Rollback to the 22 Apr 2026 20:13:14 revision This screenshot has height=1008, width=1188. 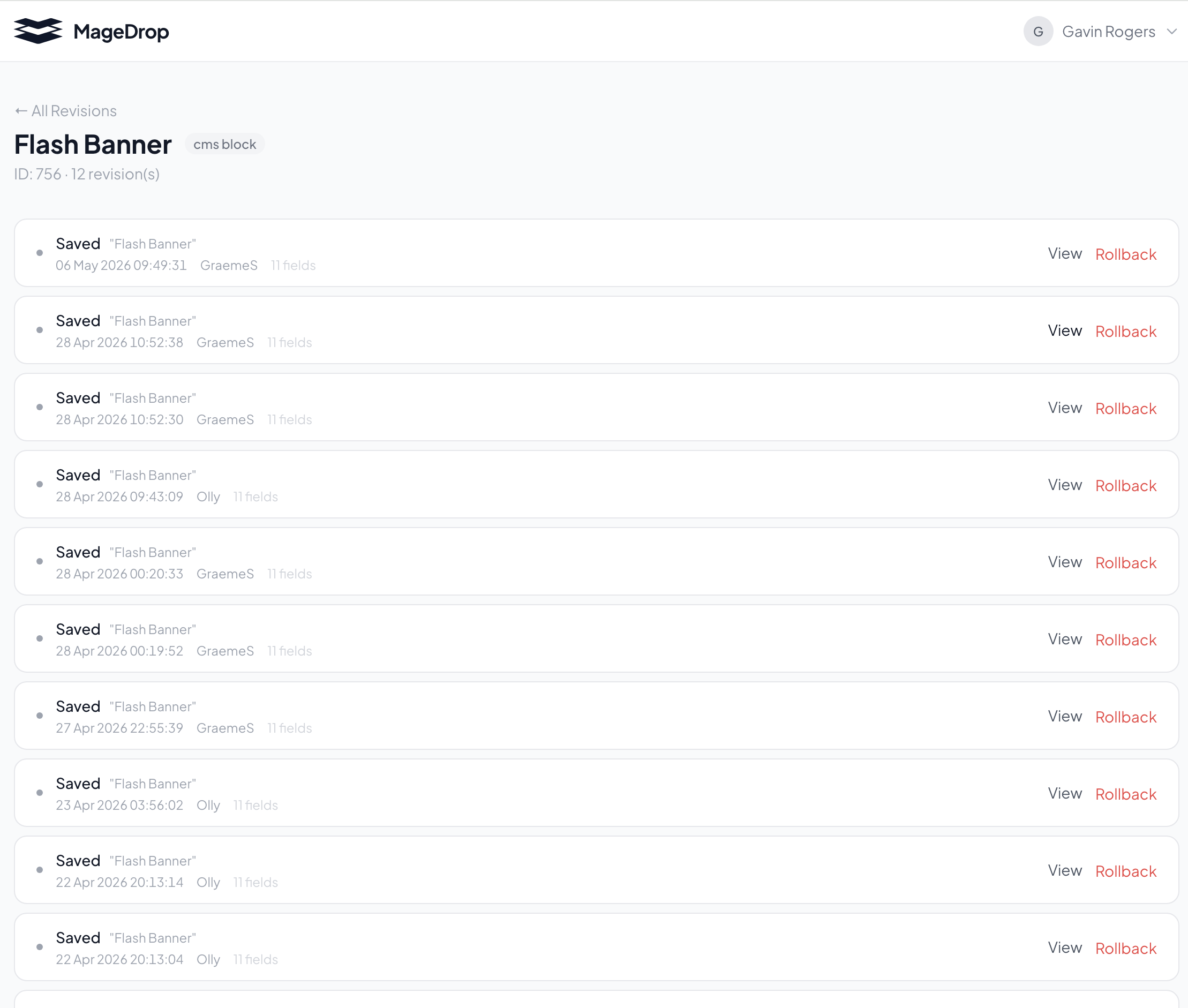pyautogui.click(x=1125, y=871)
